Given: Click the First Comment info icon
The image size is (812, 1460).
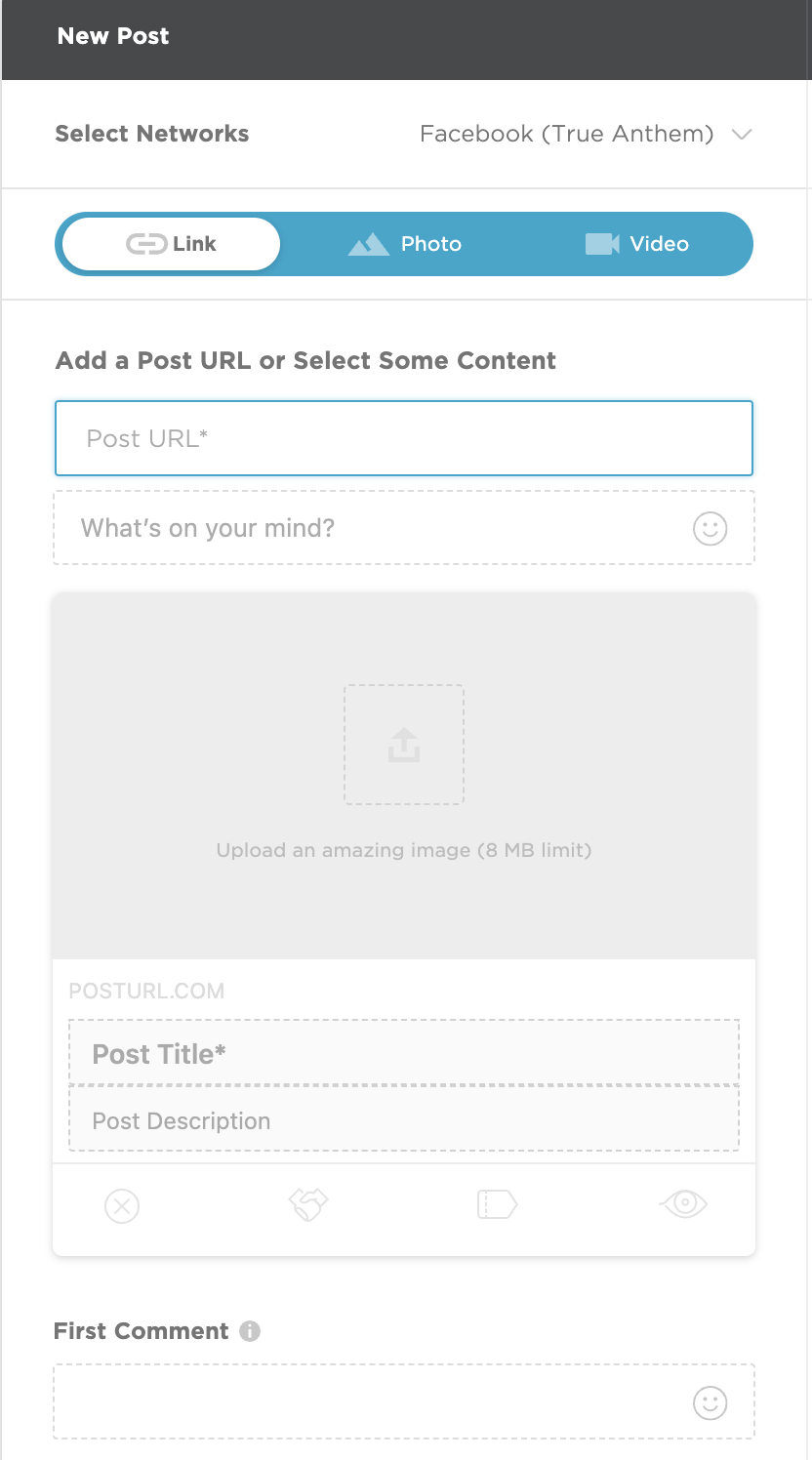Looking at the screenshot, I should point(250,1331).
